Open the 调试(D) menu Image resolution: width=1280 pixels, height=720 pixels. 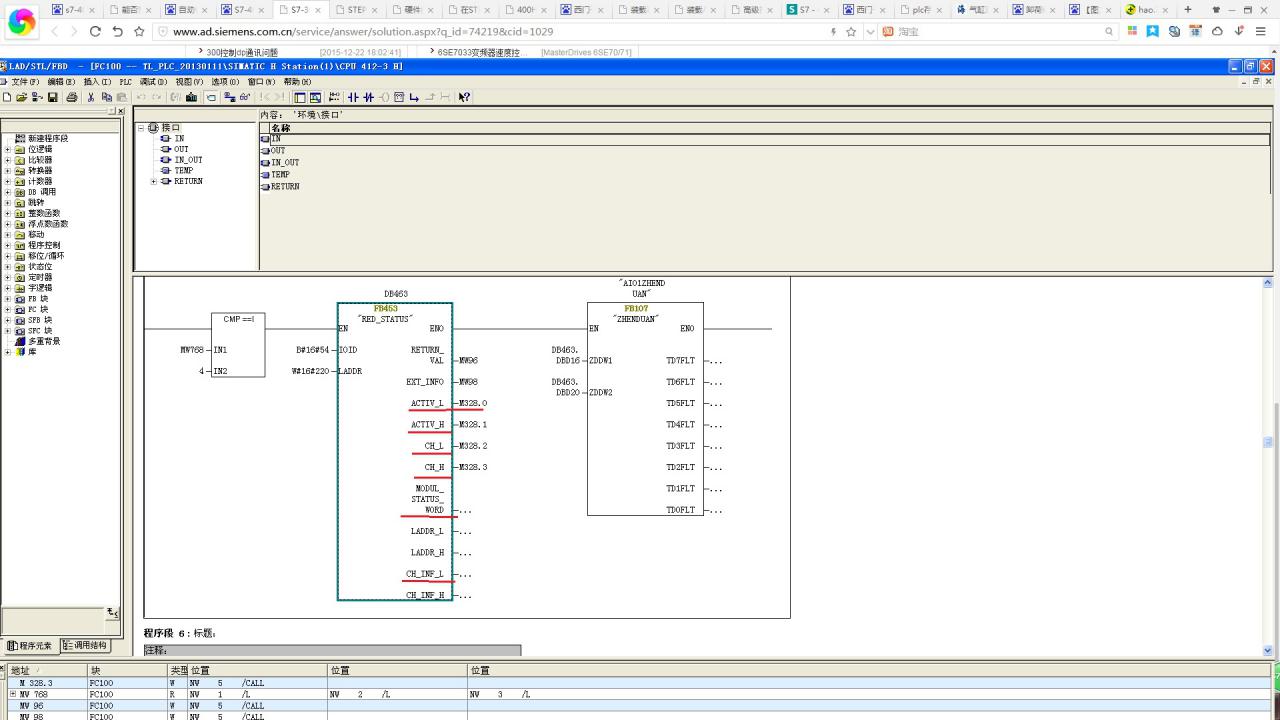coord(153,82)
